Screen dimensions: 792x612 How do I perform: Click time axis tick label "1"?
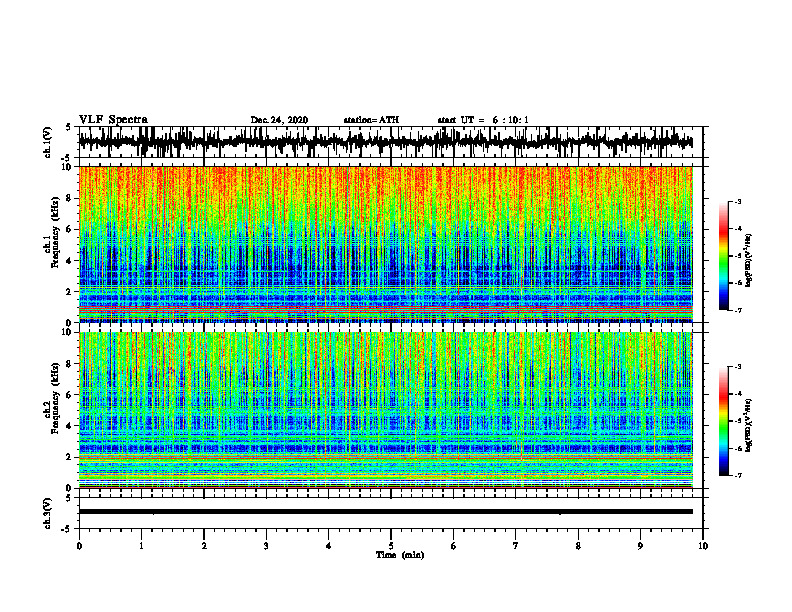(x=141, y=546)
